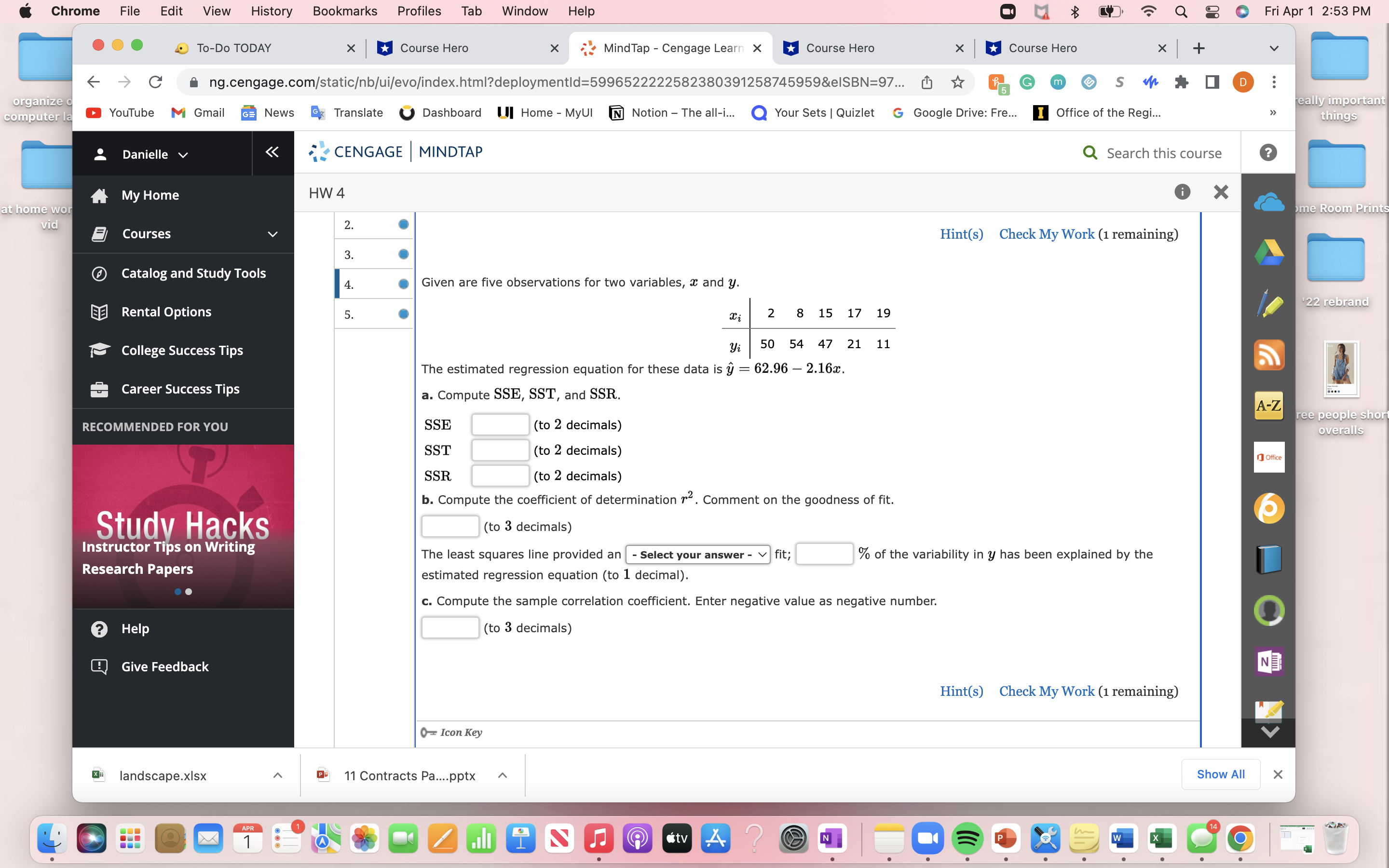
Task: Open the blue eBook icon in the sidebar
Action: (x=1268, y=558)
